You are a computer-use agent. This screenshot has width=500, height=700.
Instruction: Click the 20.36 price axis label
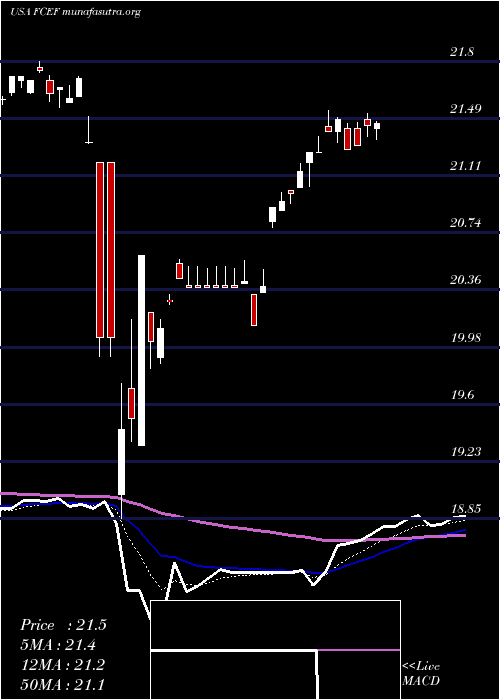pyautogui.click(x=466, y=280)
